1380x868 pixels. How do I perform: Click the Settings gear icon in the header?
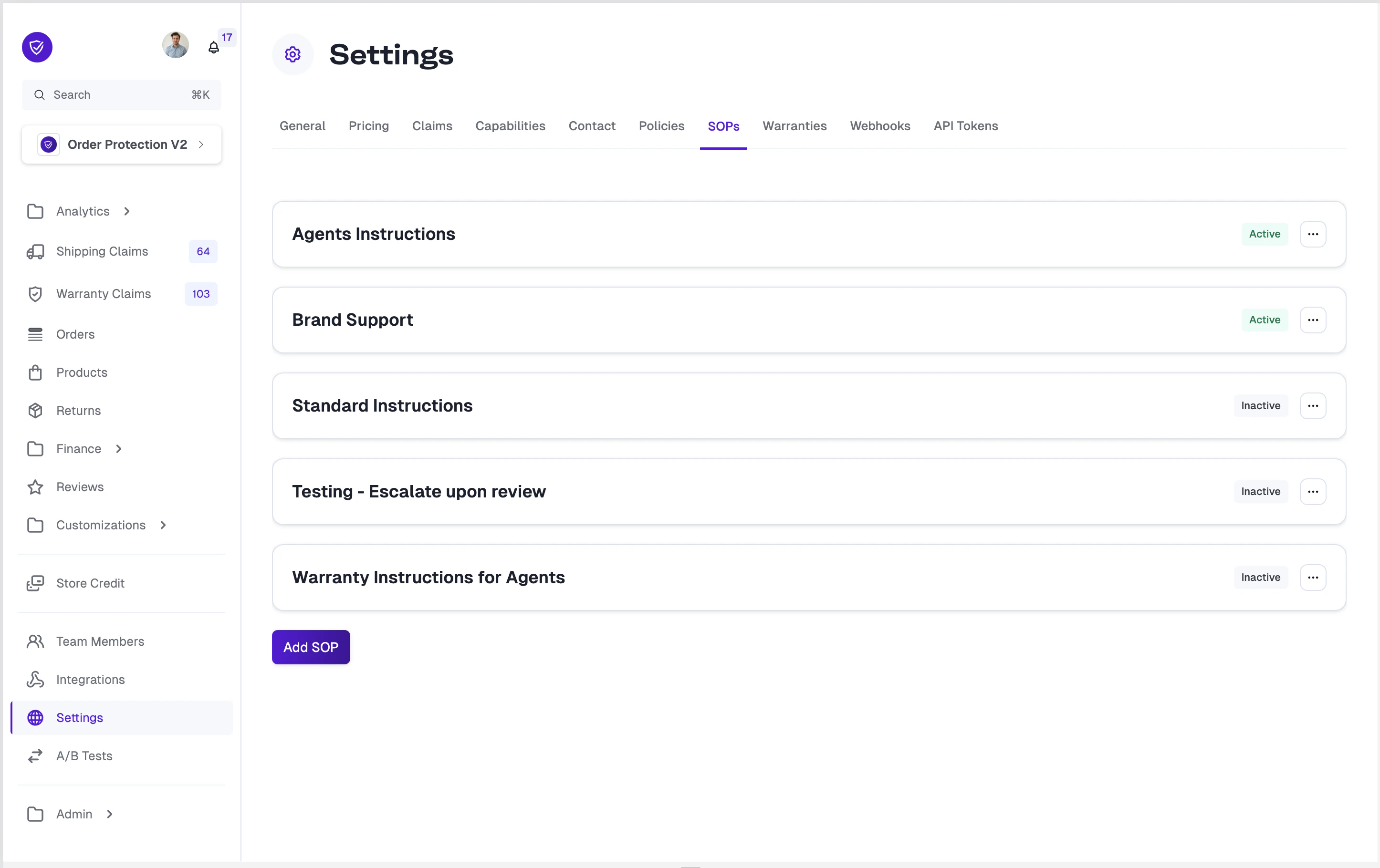click(293, 54)
